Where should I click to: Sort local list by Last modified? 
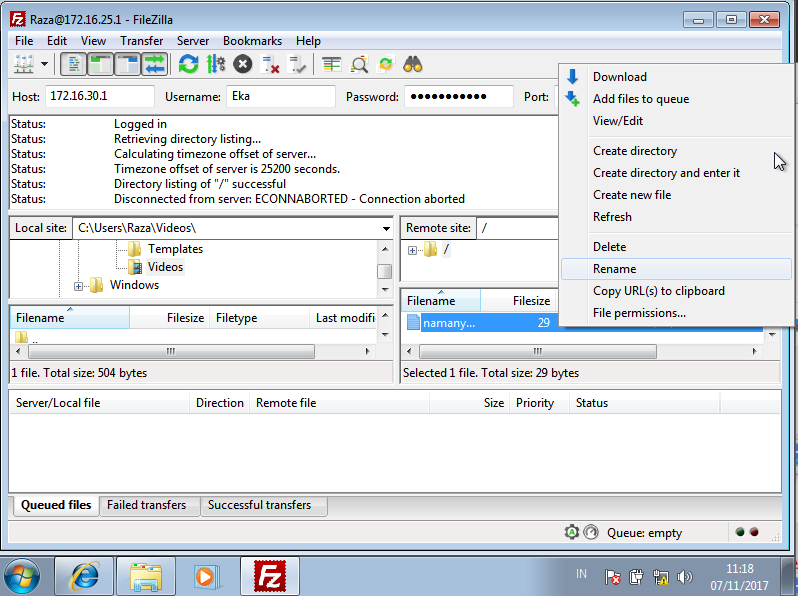[344, 318]
